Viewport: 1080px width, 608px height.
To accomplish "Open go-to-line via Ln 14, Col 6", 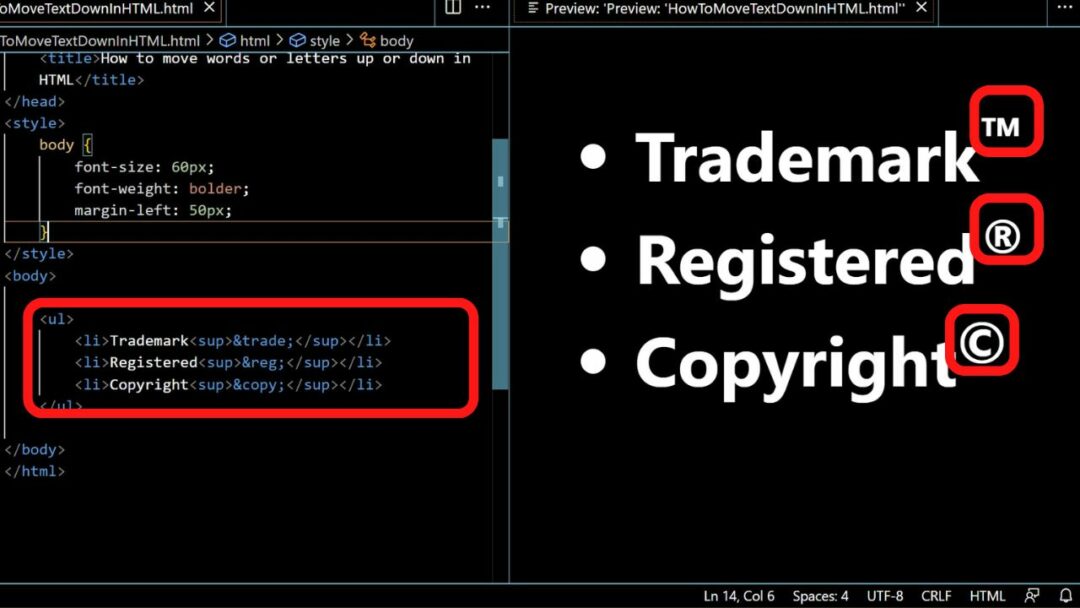I will pyautogui.click(x=740, y=595).
